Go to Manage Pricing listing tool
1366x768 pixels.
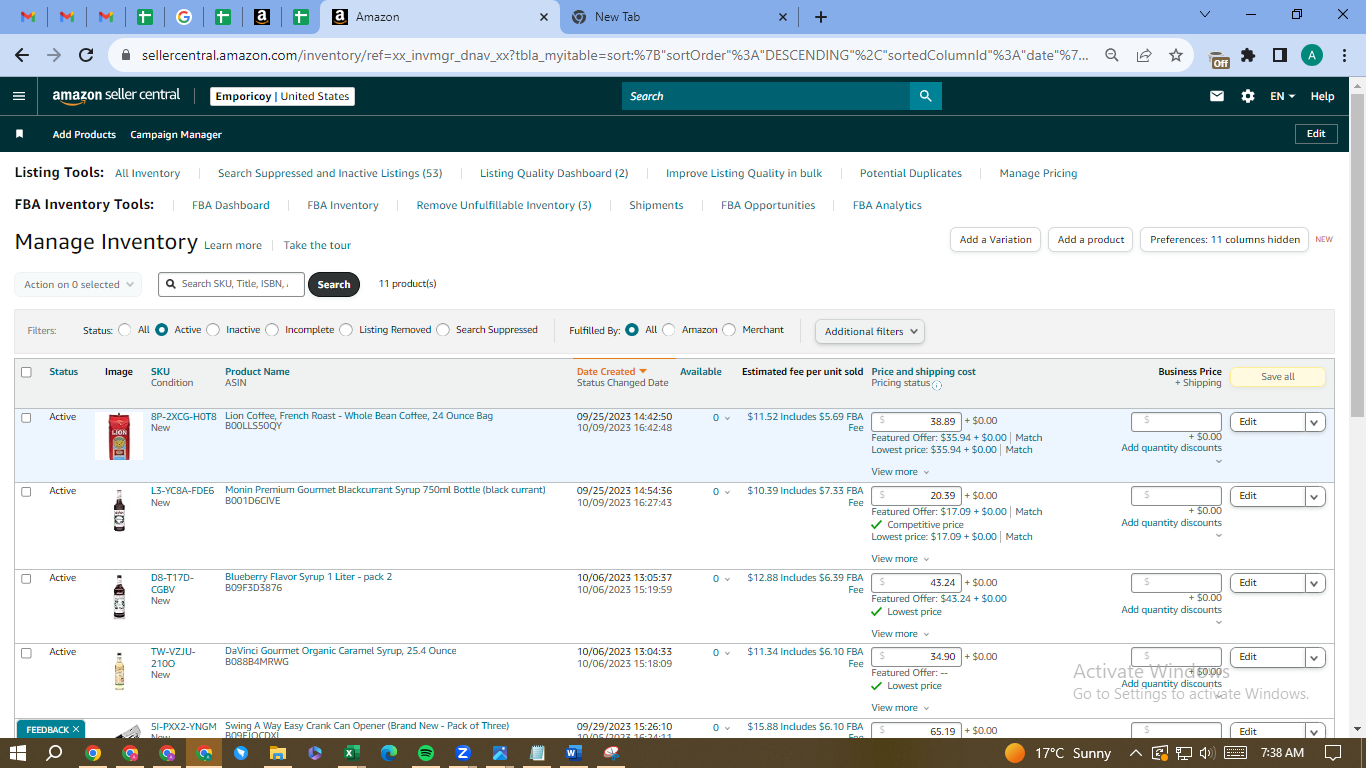tap(1038, 173)
